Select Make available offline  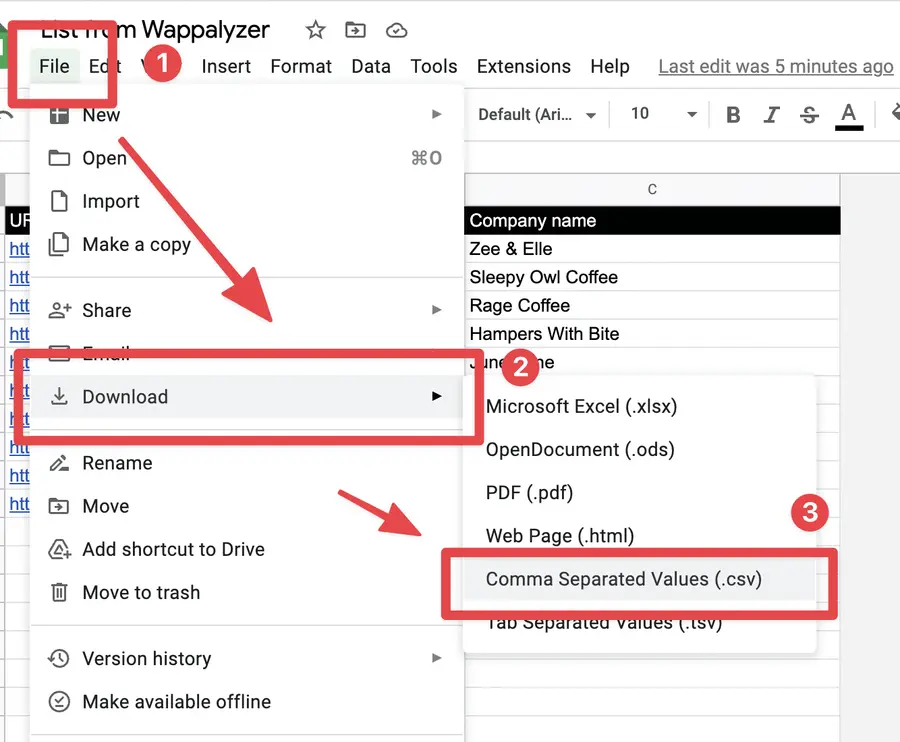point(247,701)
